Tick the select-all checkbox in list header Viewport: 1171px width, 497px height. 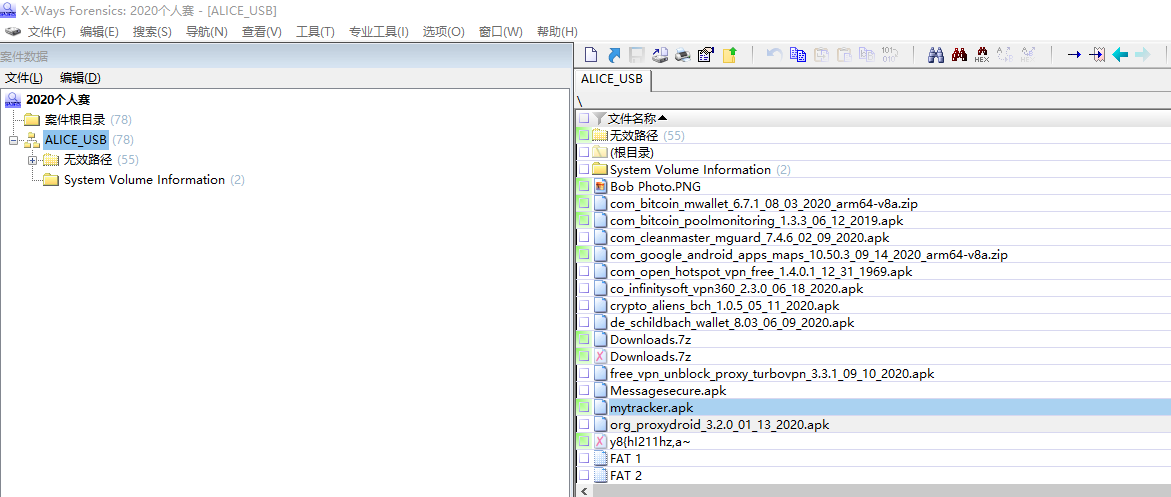(584, 118)
